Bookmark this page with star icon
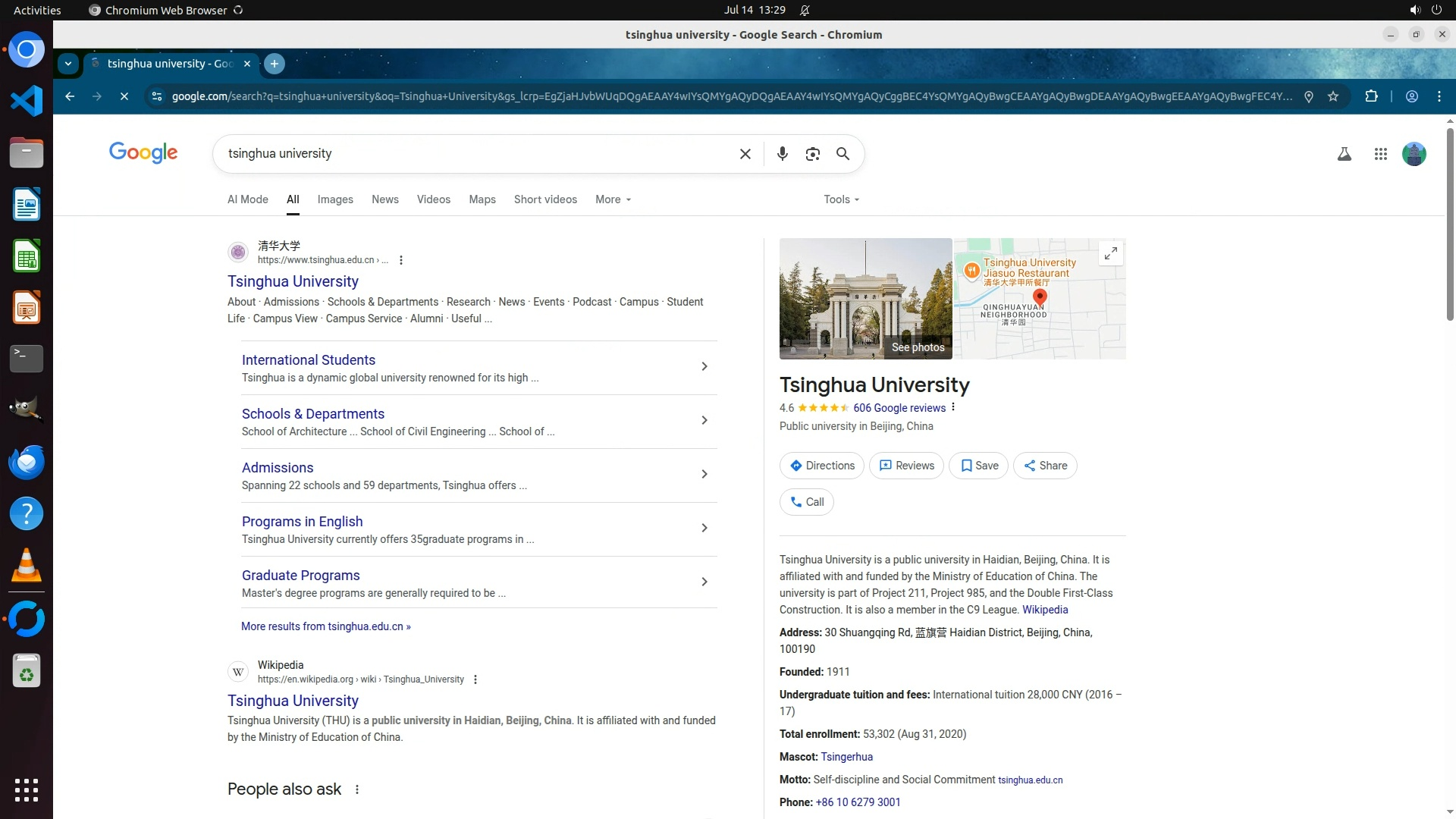The image size is (1456, 819). point(1333,96)
